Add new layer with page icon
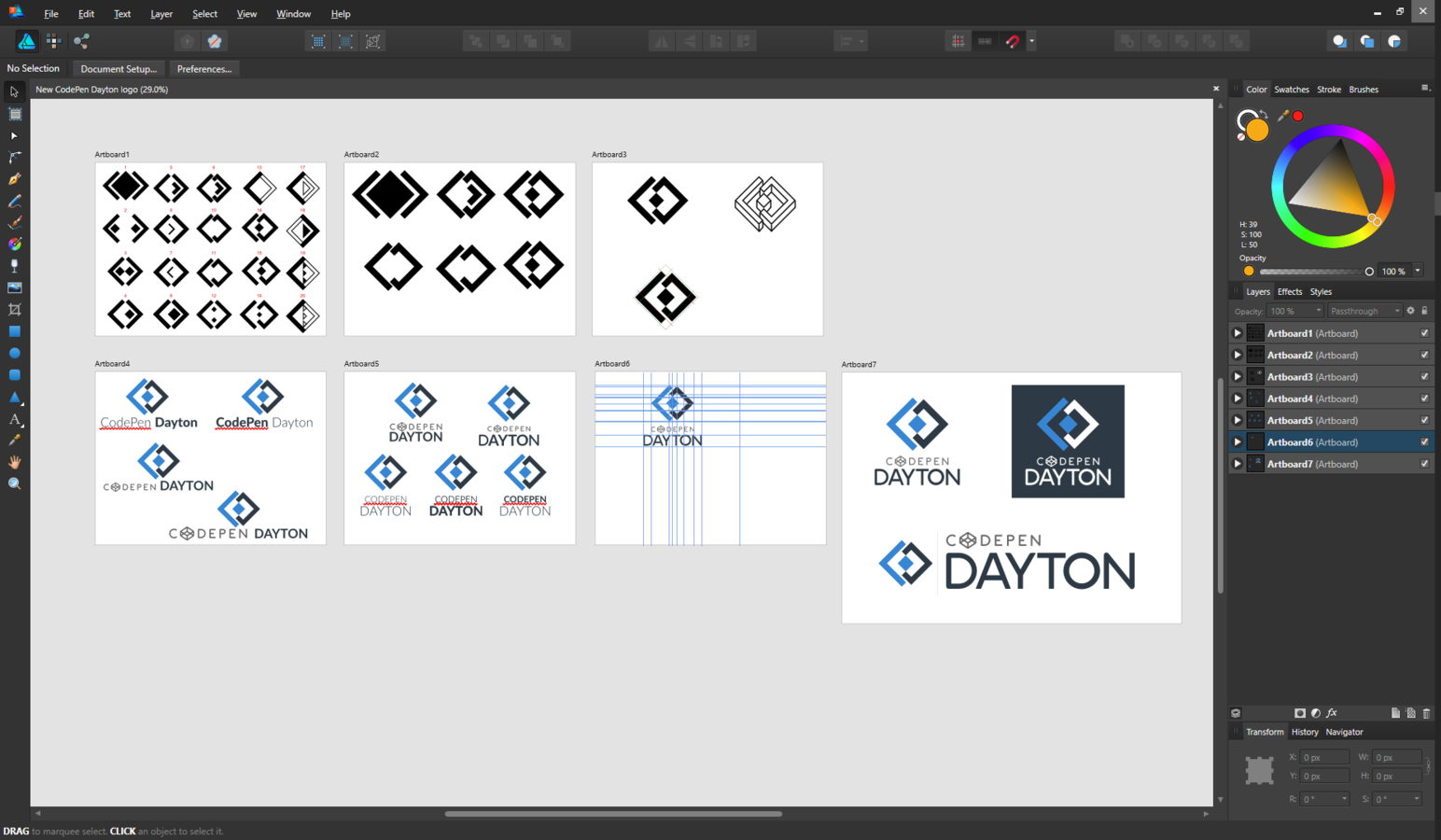1441x840 pixels. point(1395,713)
